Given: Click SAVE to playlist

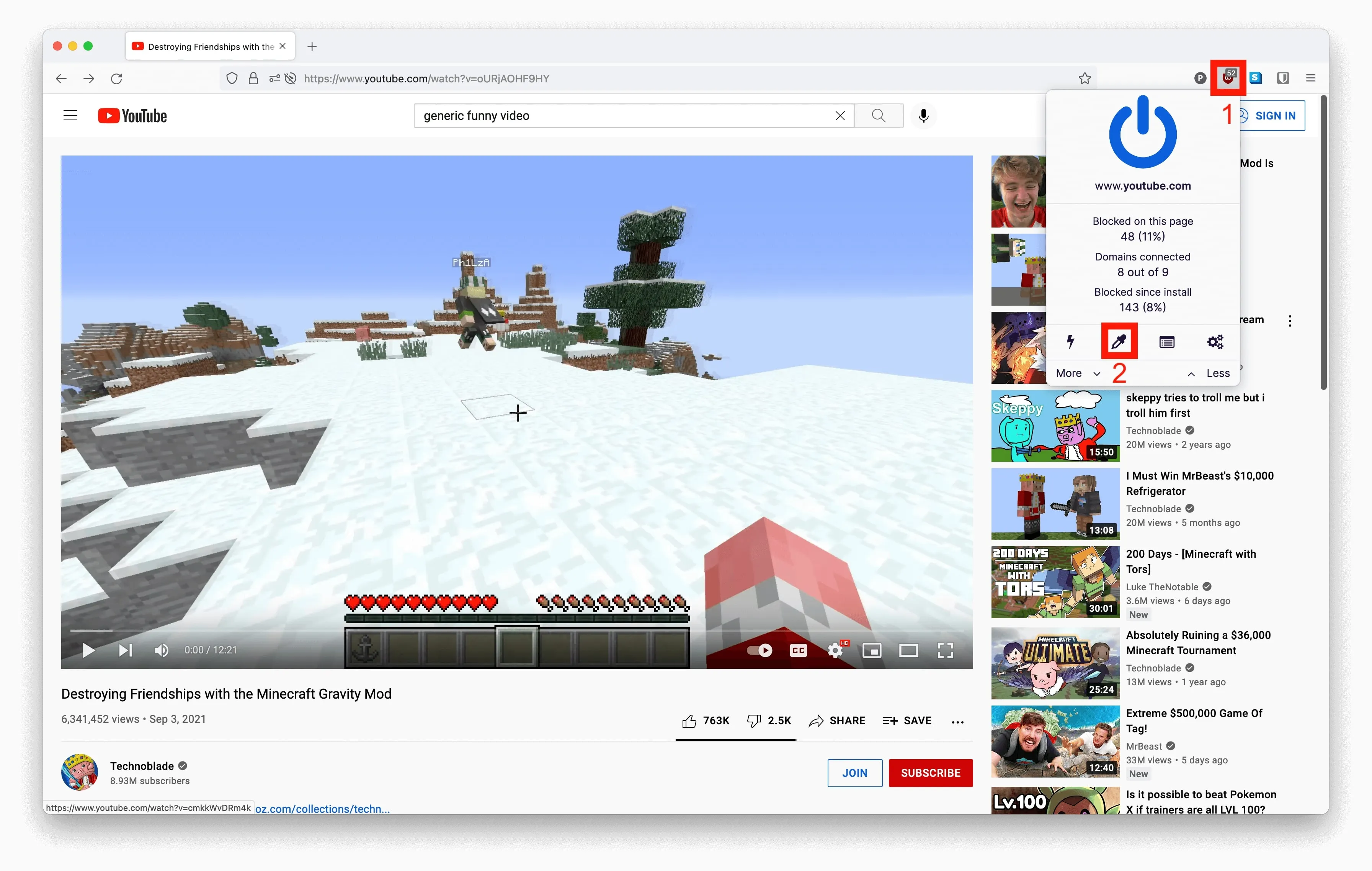Looking at the screenshot, I should point(906,720).
